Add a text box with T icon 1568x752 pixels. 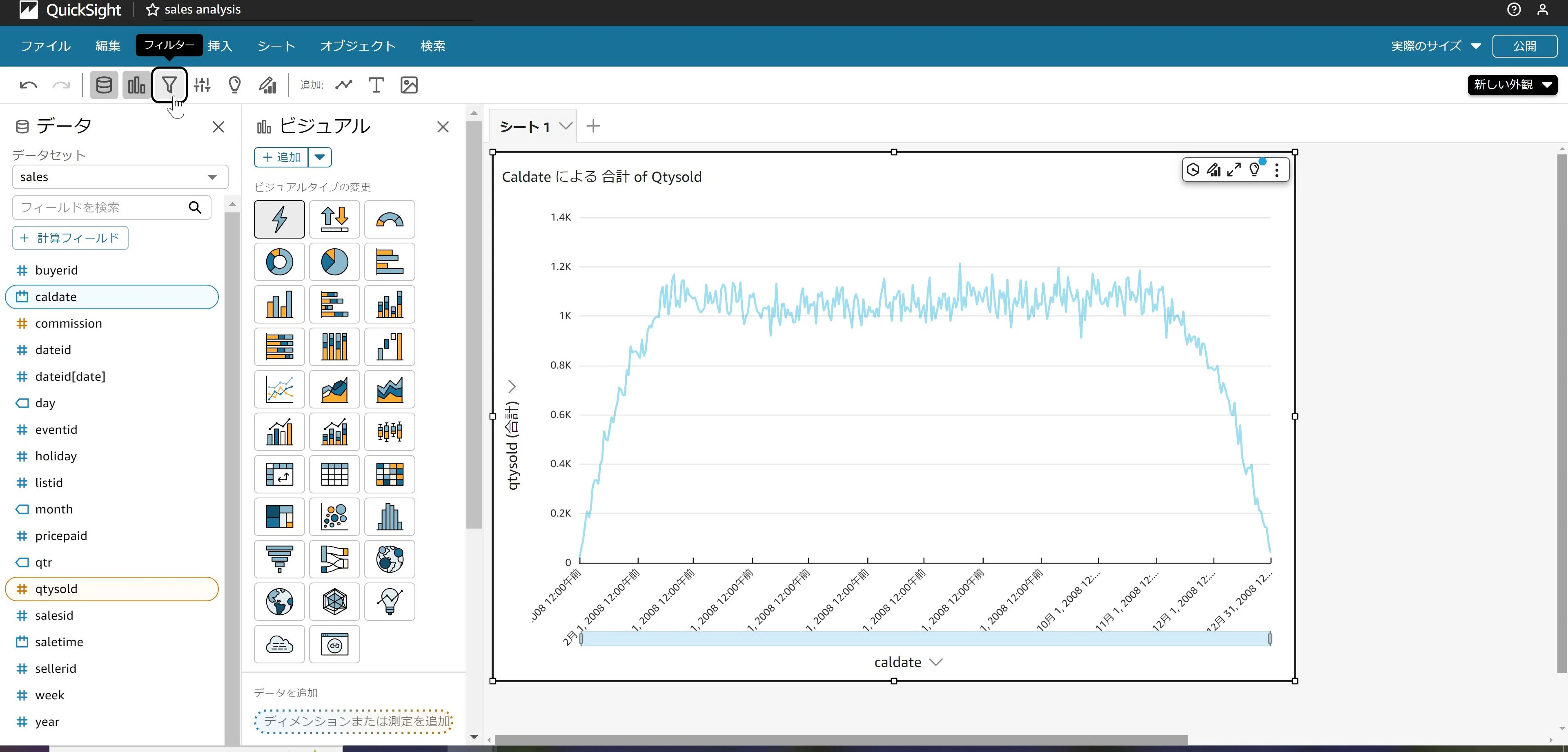click(376, 85)
